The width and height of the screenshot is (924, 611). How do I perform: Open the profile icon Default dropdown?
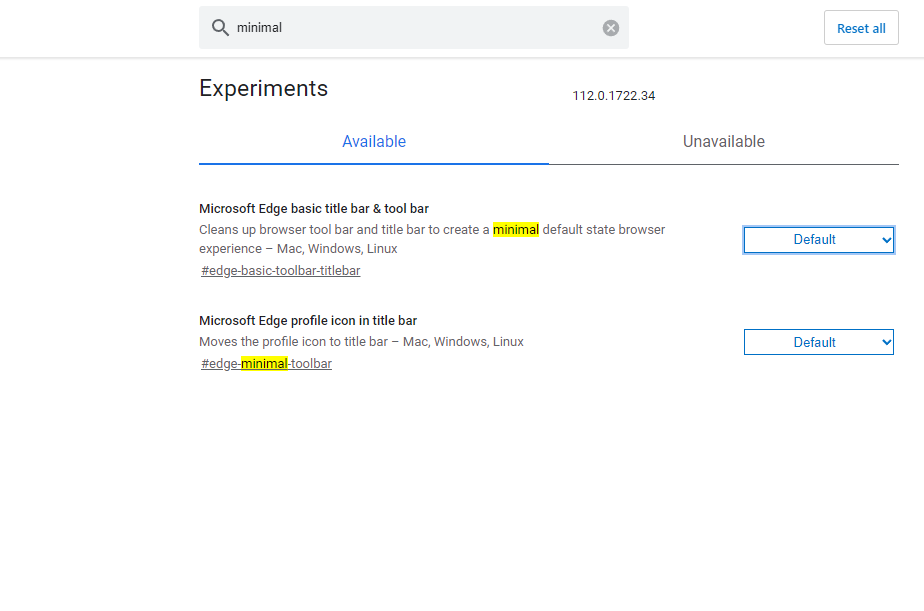click(814, 342)
